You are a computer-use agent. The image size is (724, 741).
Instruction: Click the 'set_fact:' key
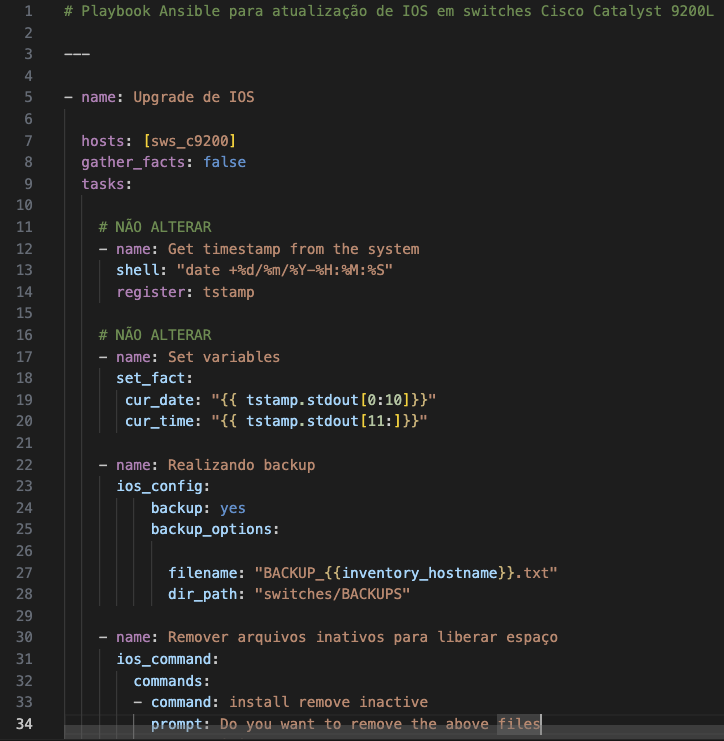[155, 378]
